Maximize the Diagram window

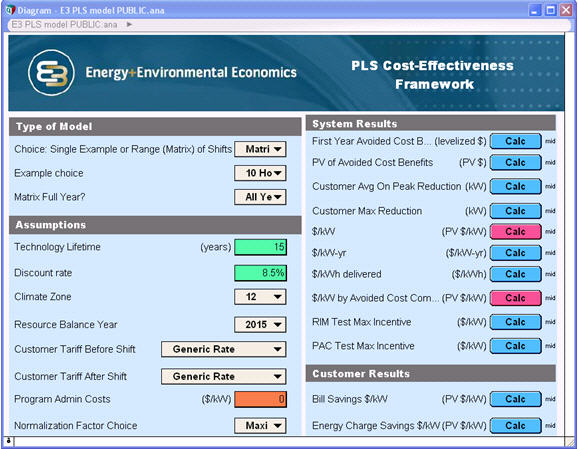(551, 10)
